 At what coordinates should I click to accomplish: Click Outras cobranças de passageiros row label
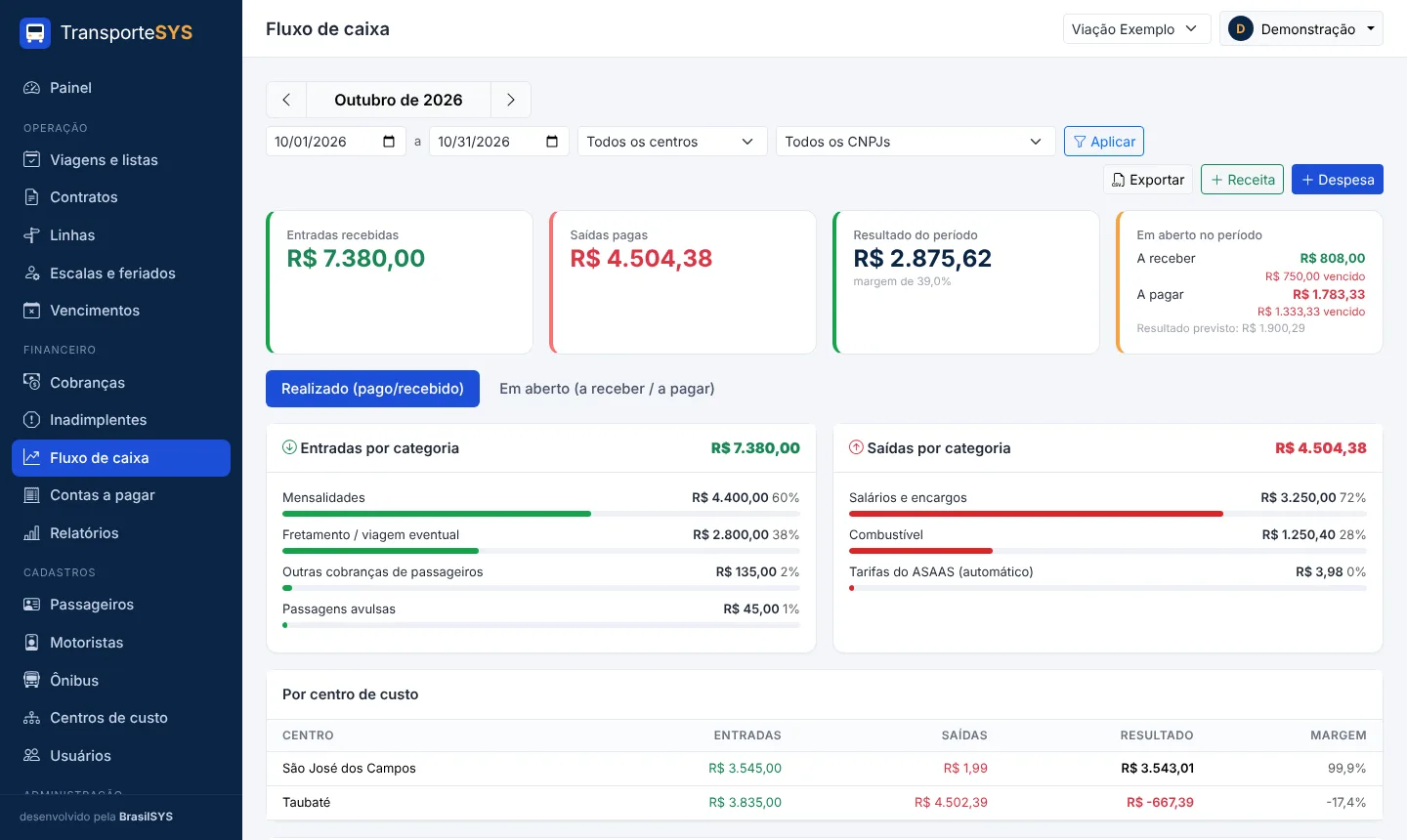[x=382, y=571]
